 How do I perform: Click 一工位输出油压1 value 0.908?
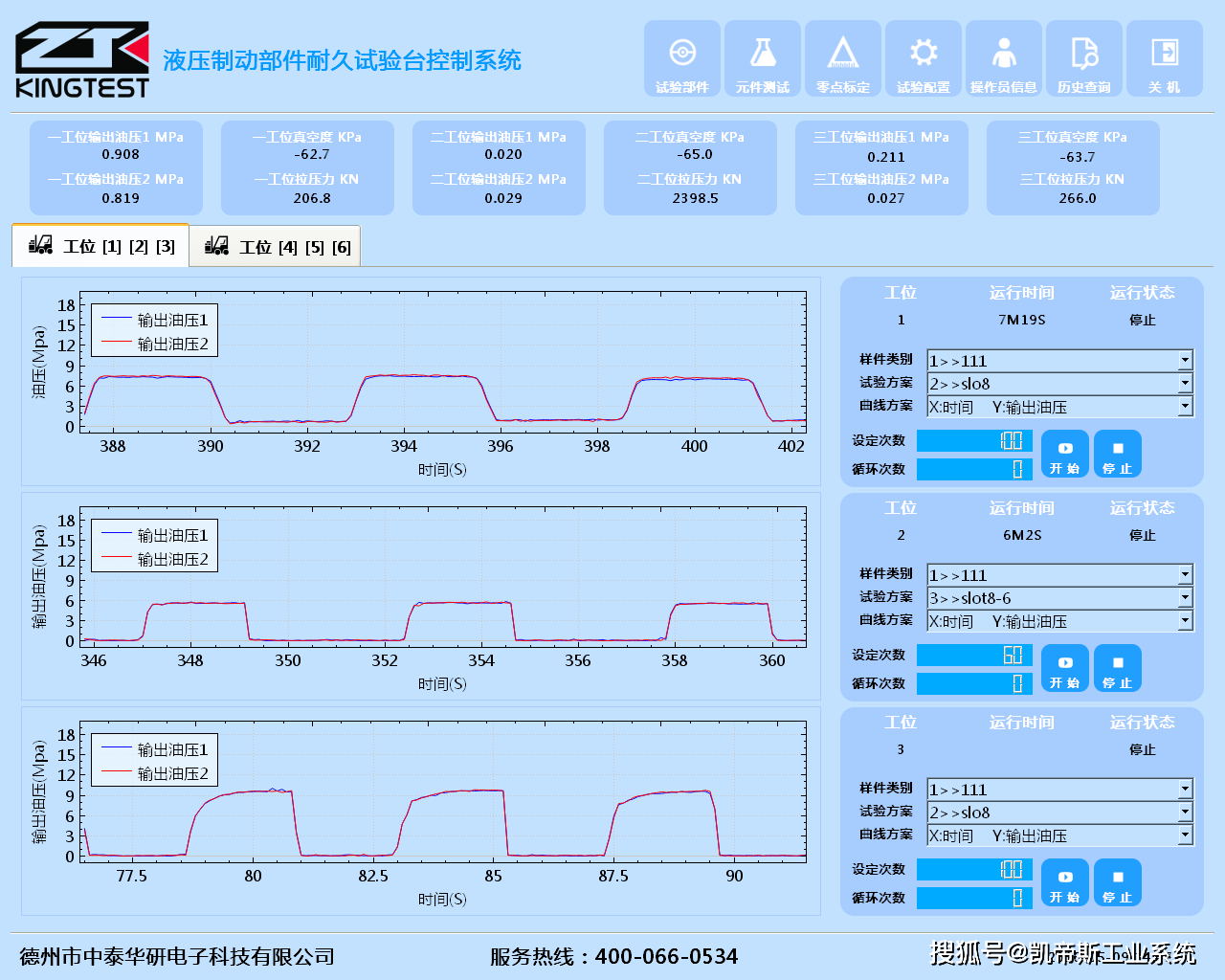click(x=121, y=154)
